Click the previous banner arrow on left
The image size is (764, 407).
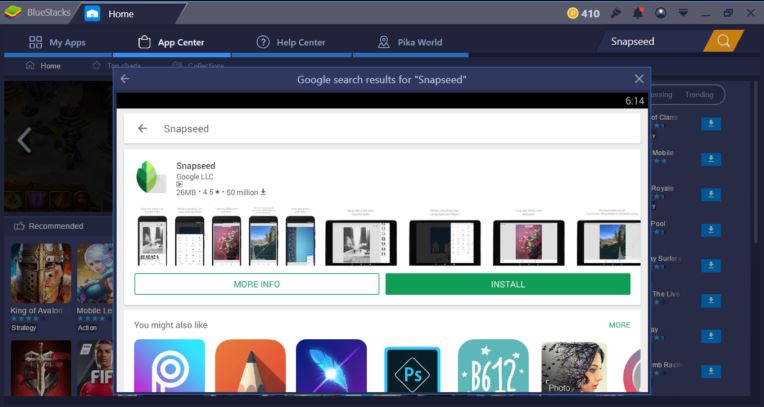[24, 140]
